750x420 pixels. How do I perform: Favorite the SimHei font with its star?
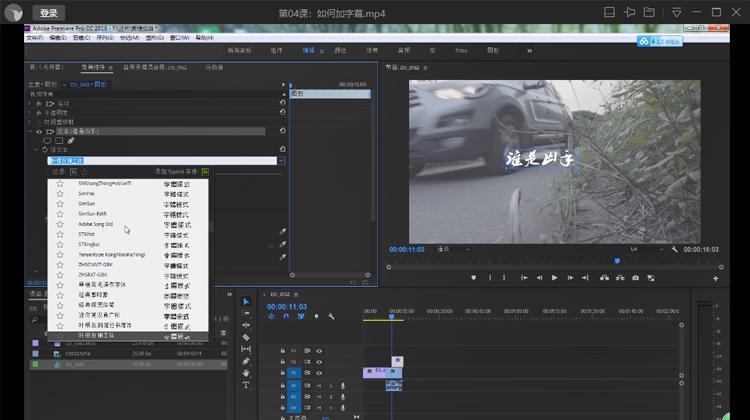(x=60, y=193)
